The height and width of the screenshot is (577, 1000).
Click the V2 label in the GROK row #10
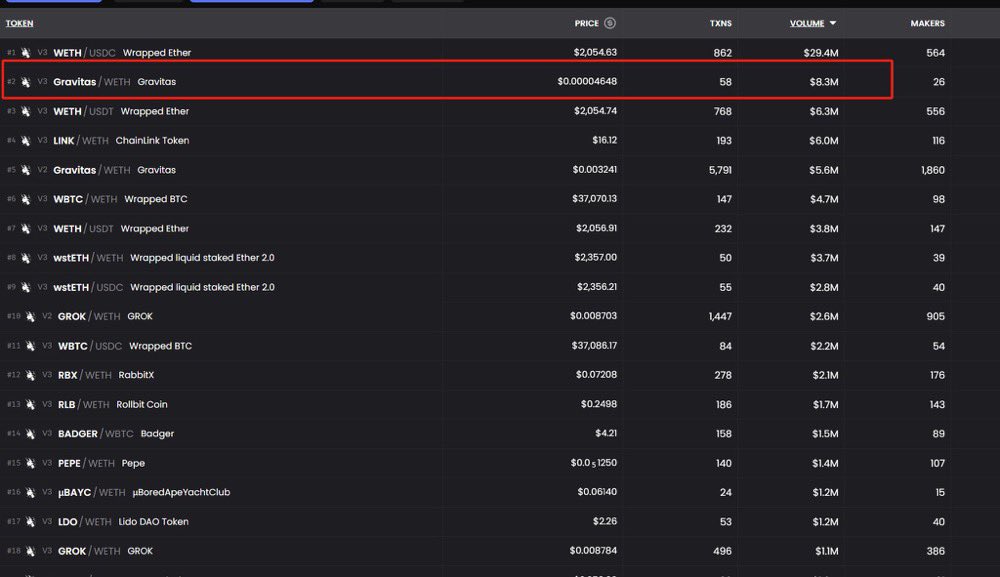pyautogui.click(x=47, y=316)
